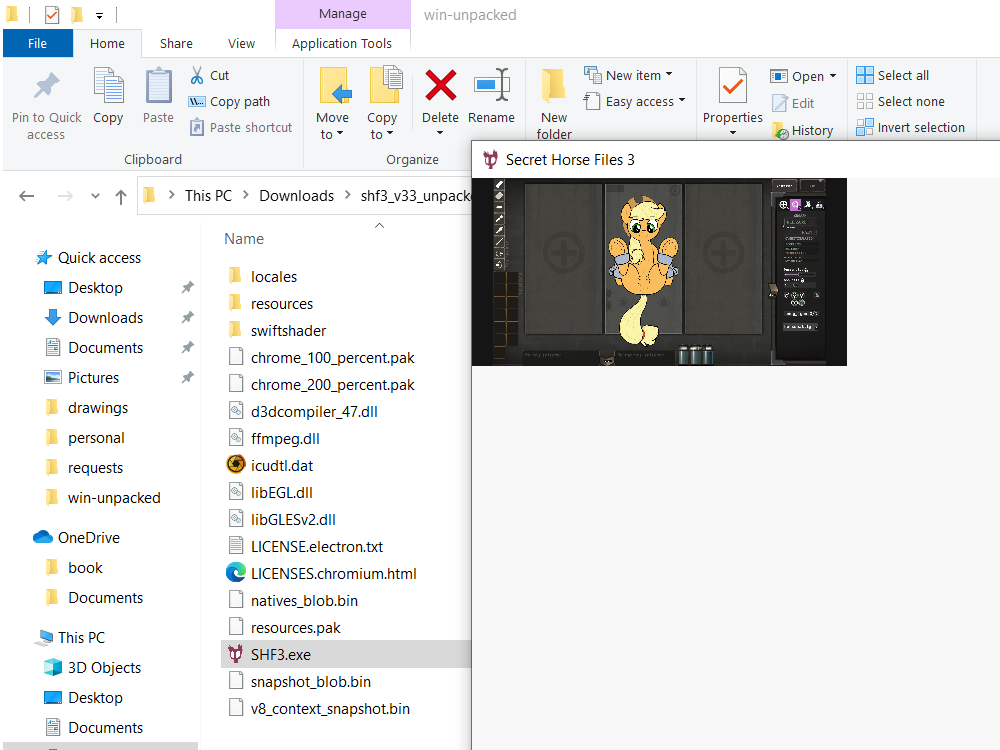This screenshot has width=1000, height=750.
Task: Click New folder icon in title bar toolbar
Action: tap(77, 15)
